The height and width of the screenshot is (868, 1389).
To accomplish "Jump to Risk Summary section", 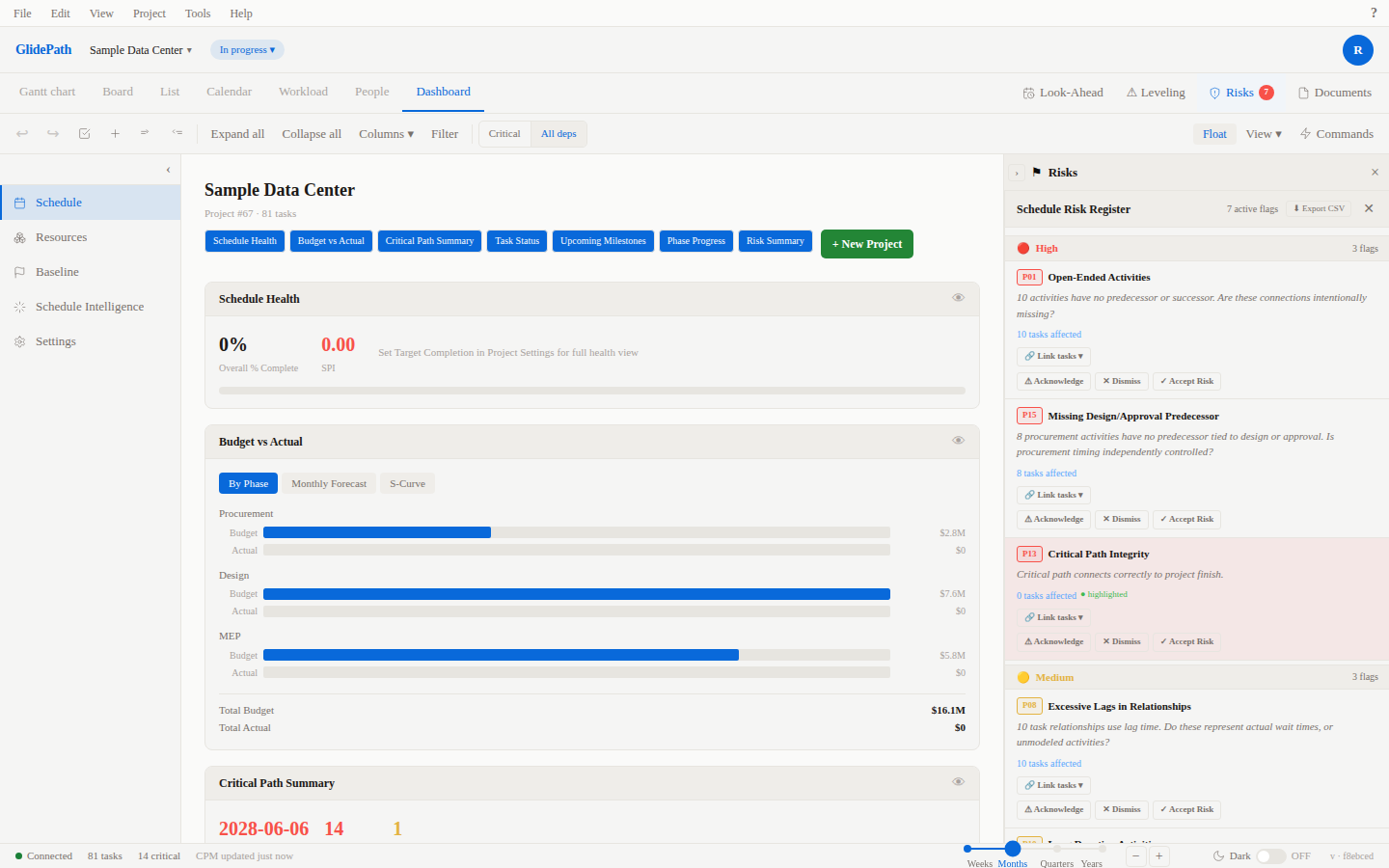I will [776, 241].
